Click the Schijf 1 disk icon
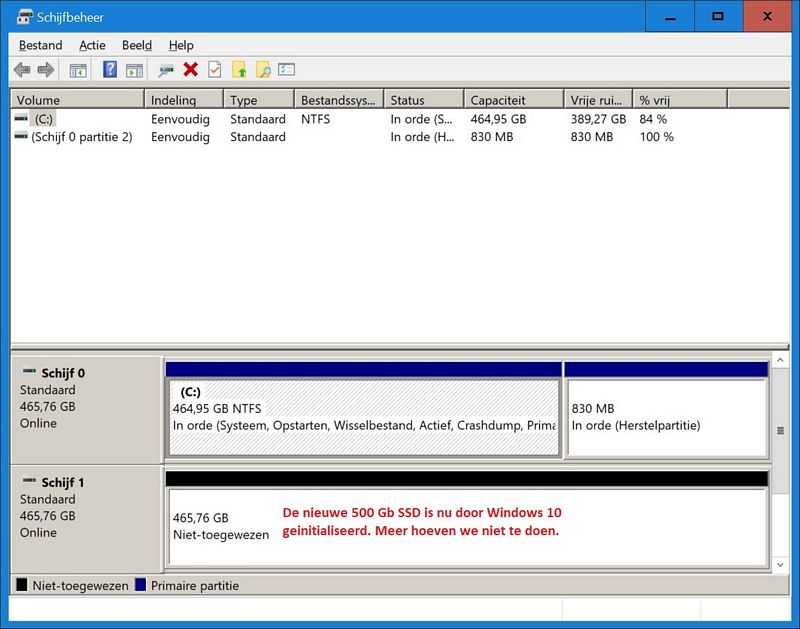Image resolution: width=800 pixels, height=629 pixels. (x=29, y=481)
